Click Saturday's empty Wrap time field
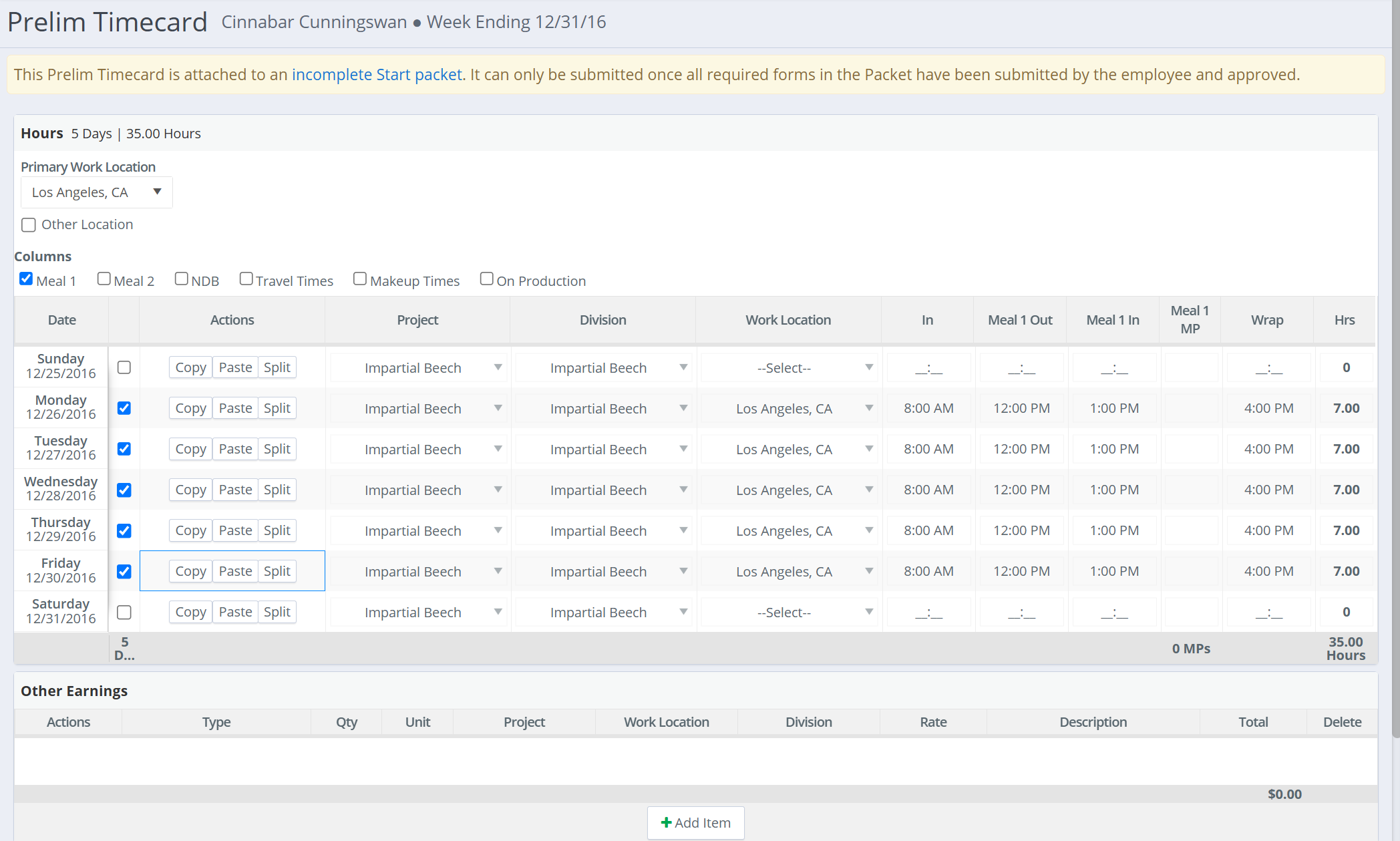Screen dimensions: 1400x841 [1268, 613]
